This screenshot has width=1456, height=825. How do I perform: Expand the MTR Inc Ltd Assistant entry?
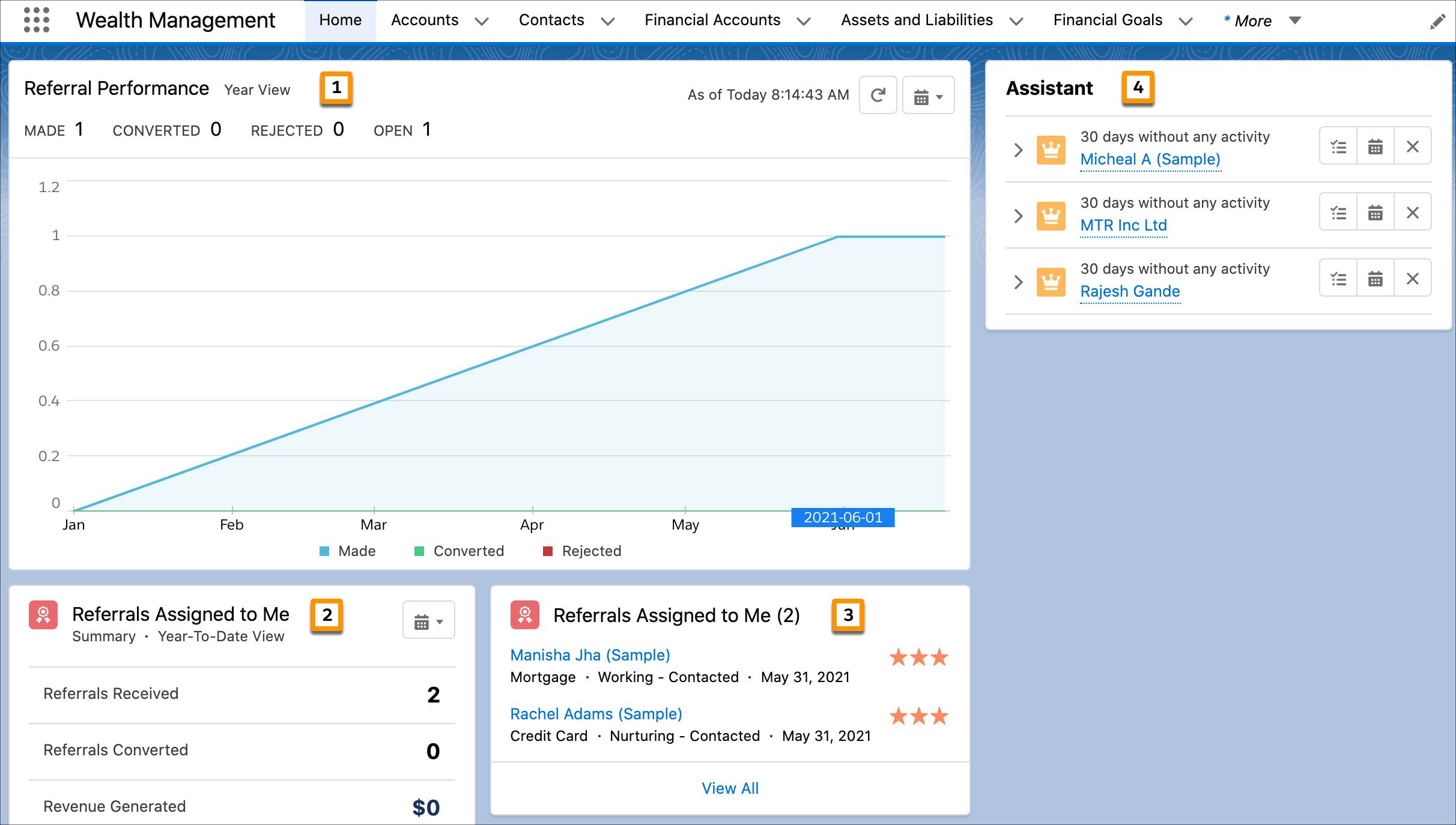[x=1019, y=213]
